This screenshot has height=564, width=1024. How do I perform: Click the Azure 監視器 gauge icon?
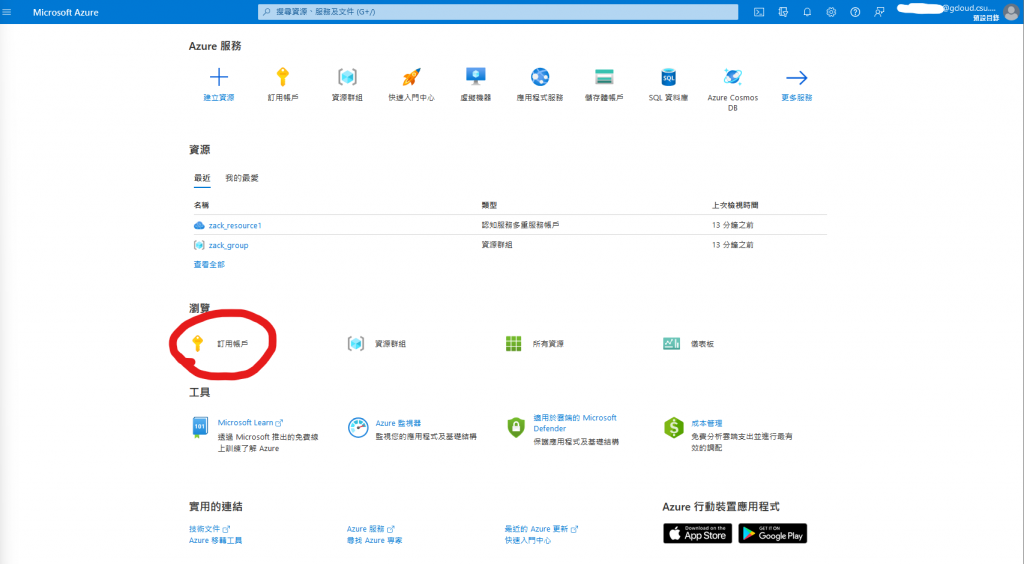tap(358, 428)
